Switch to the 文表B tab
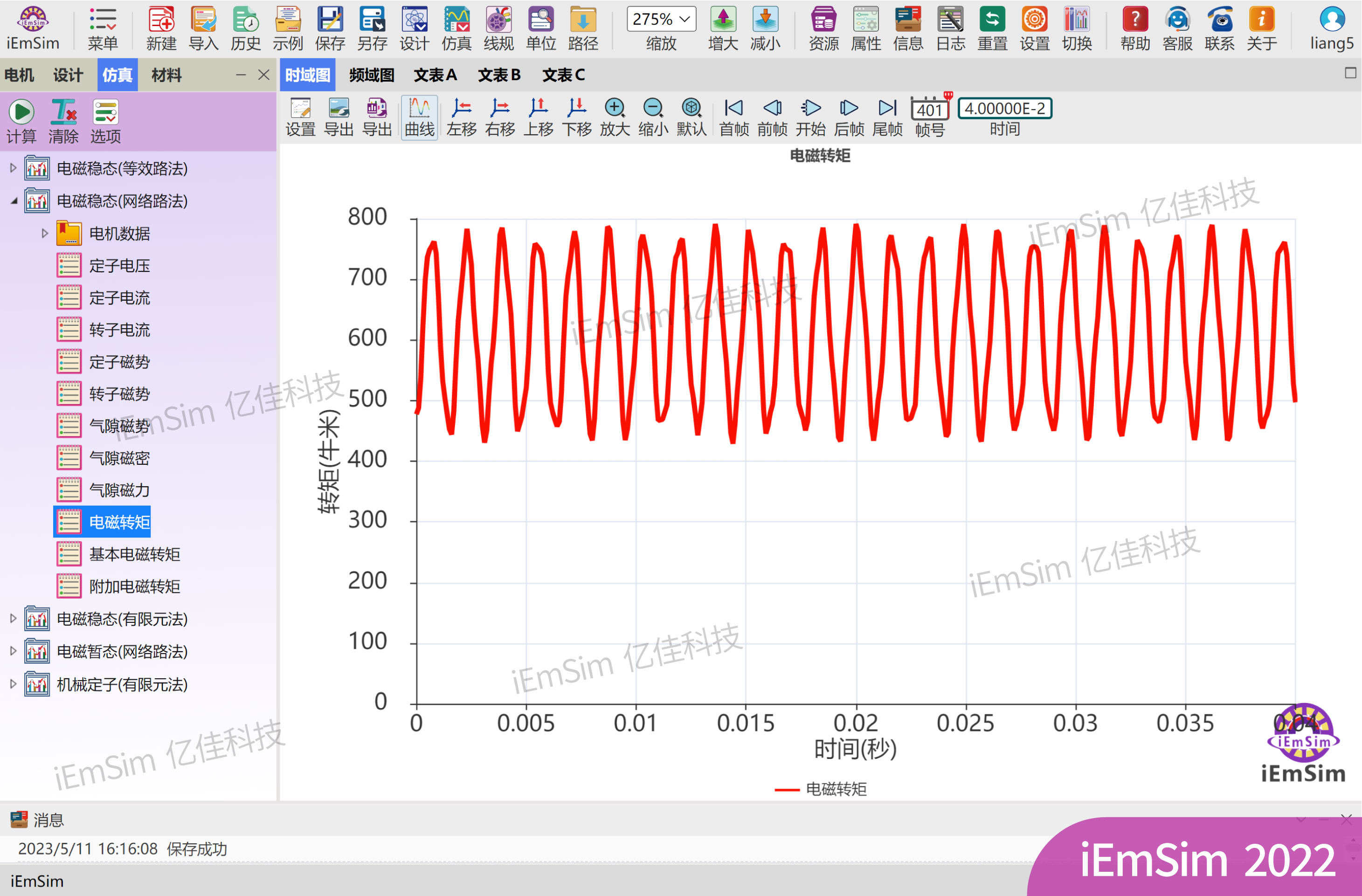 (x=499, y=75)
